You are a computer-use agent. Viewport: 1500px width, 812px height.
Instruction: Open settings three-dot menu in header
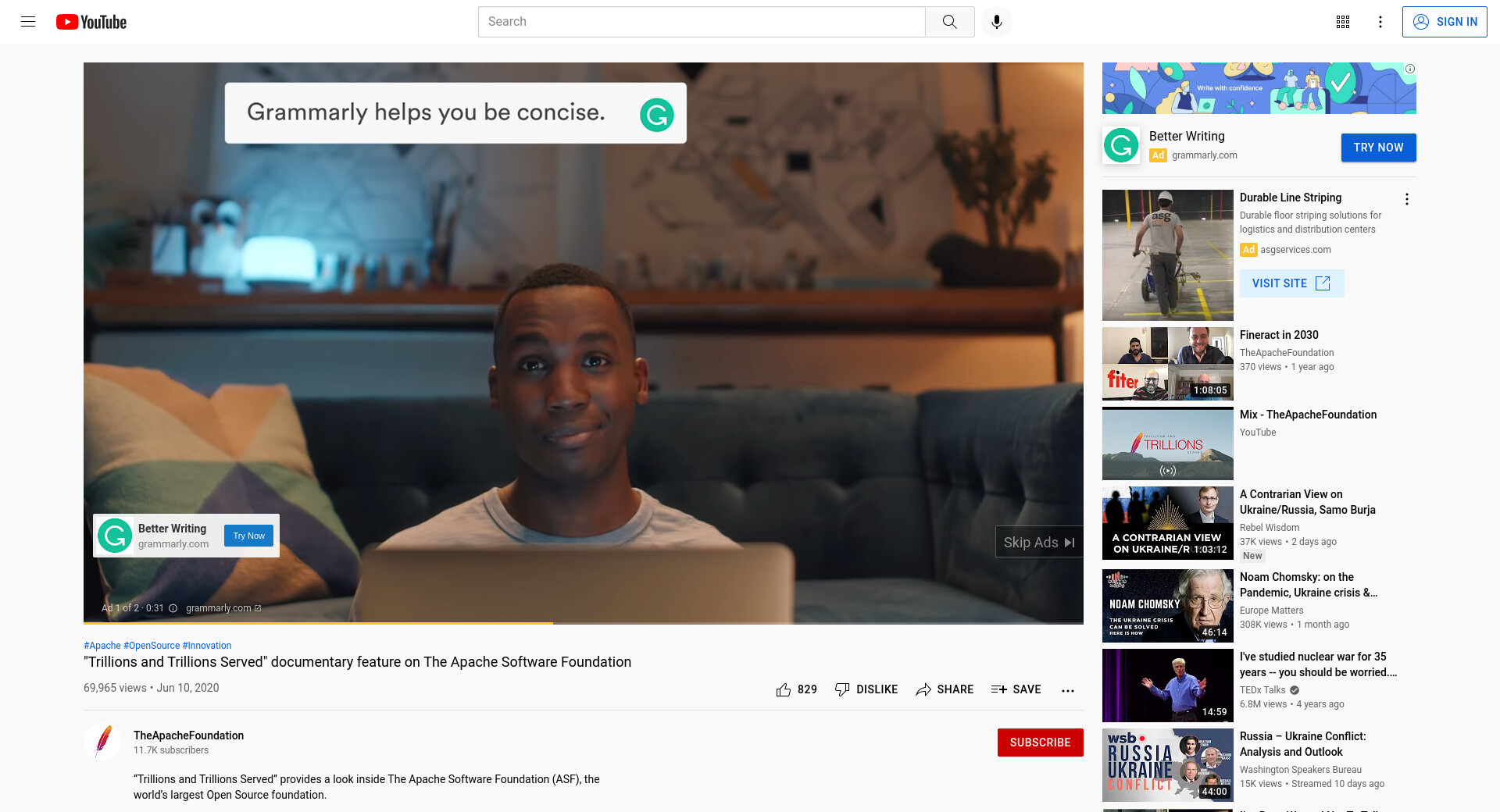tap(1380, 22)
